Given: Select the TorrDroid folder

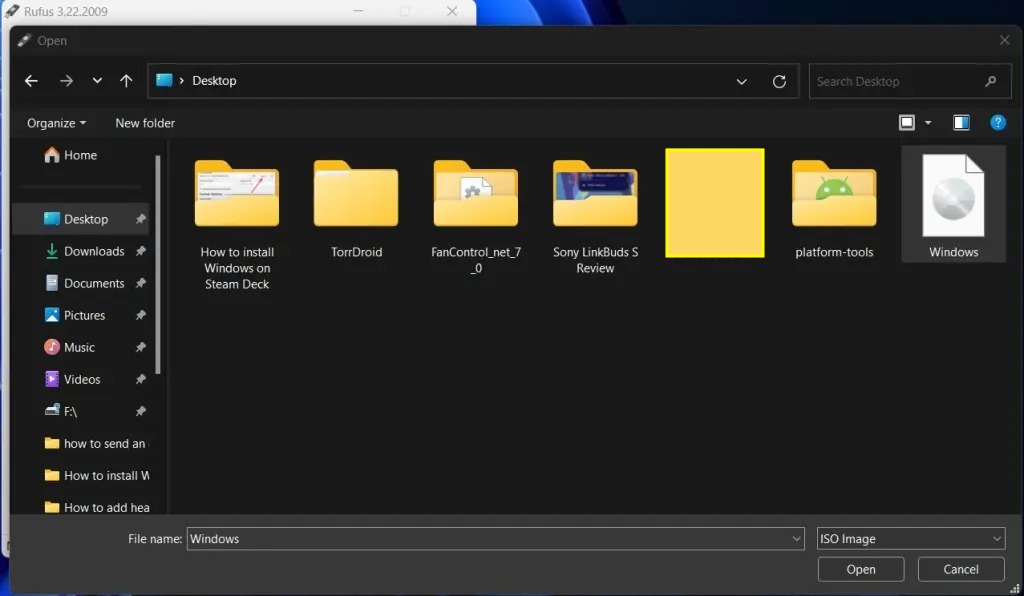Looking at the screenshot, I should point(356,208).
